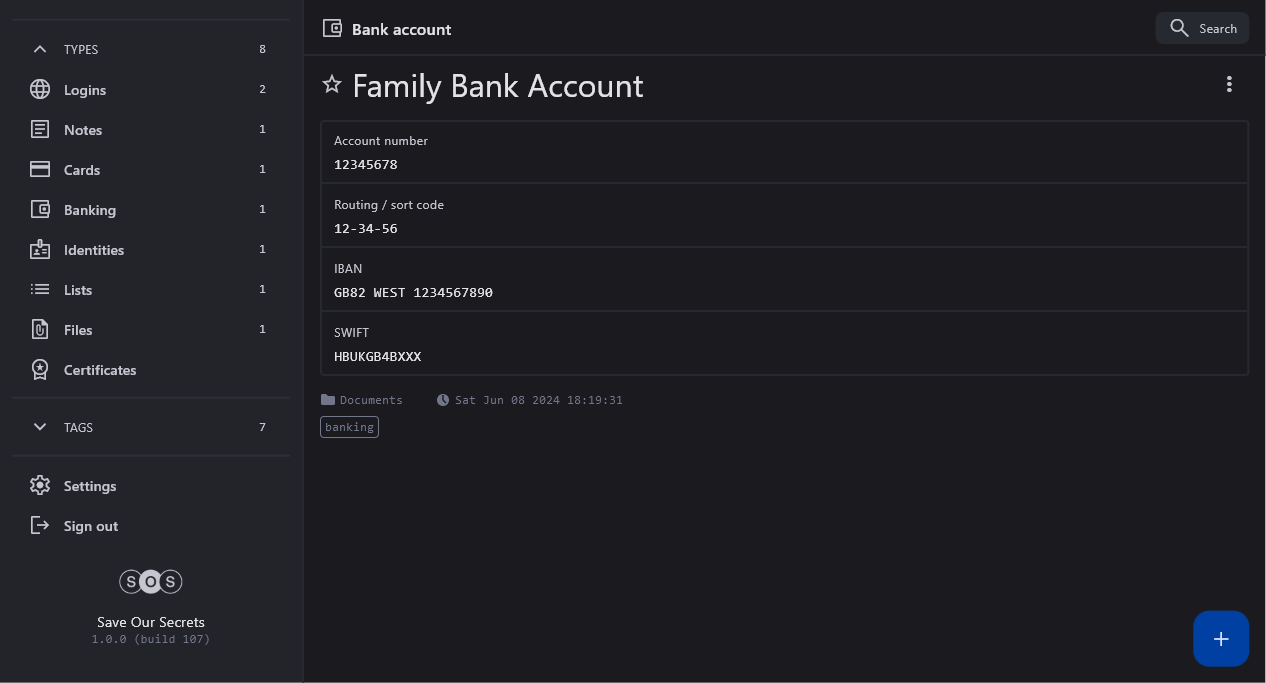Collapse the Types section chevron
Viewport: 1266px width, 683px height.
[40, 49]
